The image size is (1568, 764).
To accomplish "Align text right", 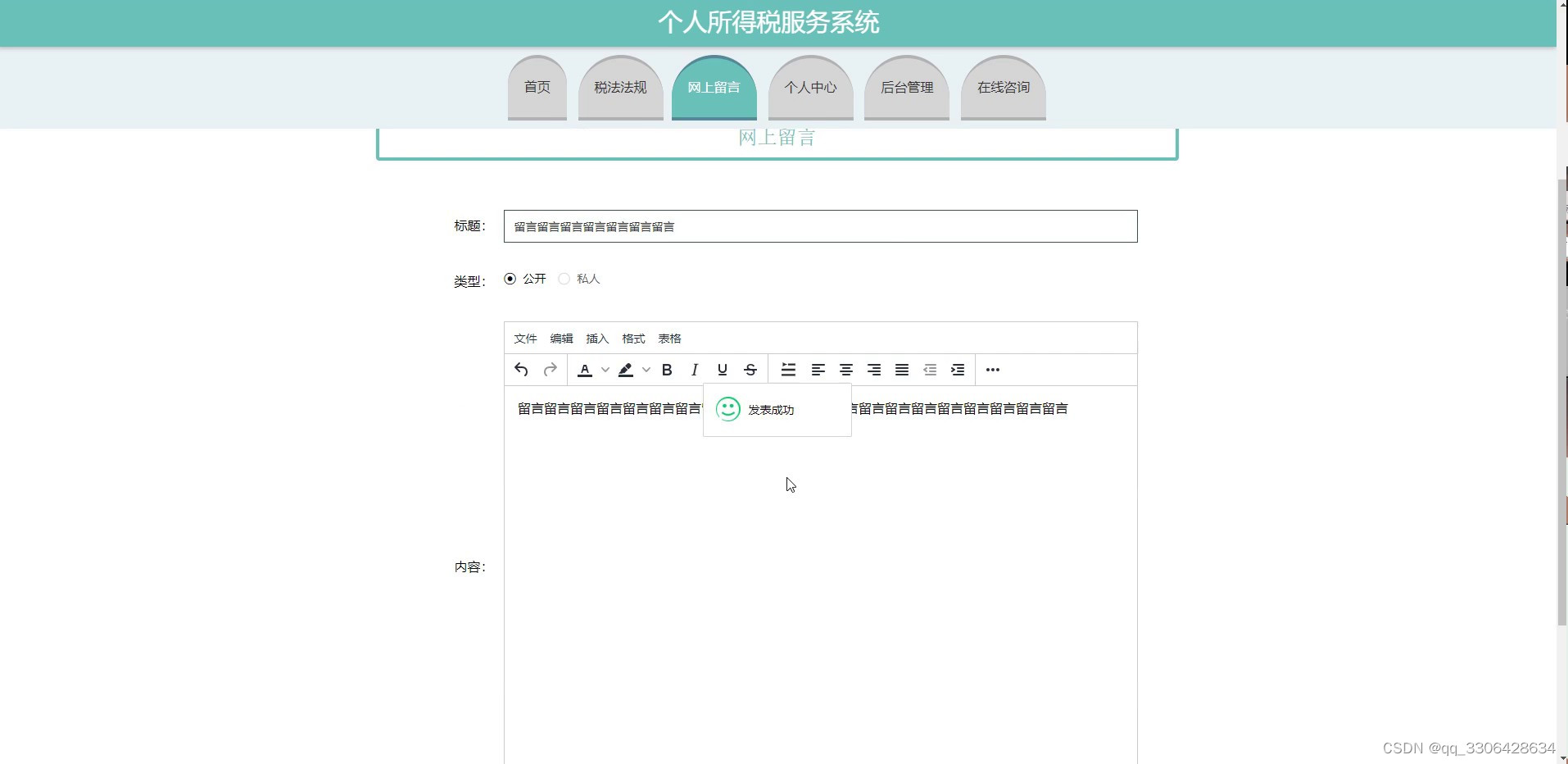I will (874, 370).
